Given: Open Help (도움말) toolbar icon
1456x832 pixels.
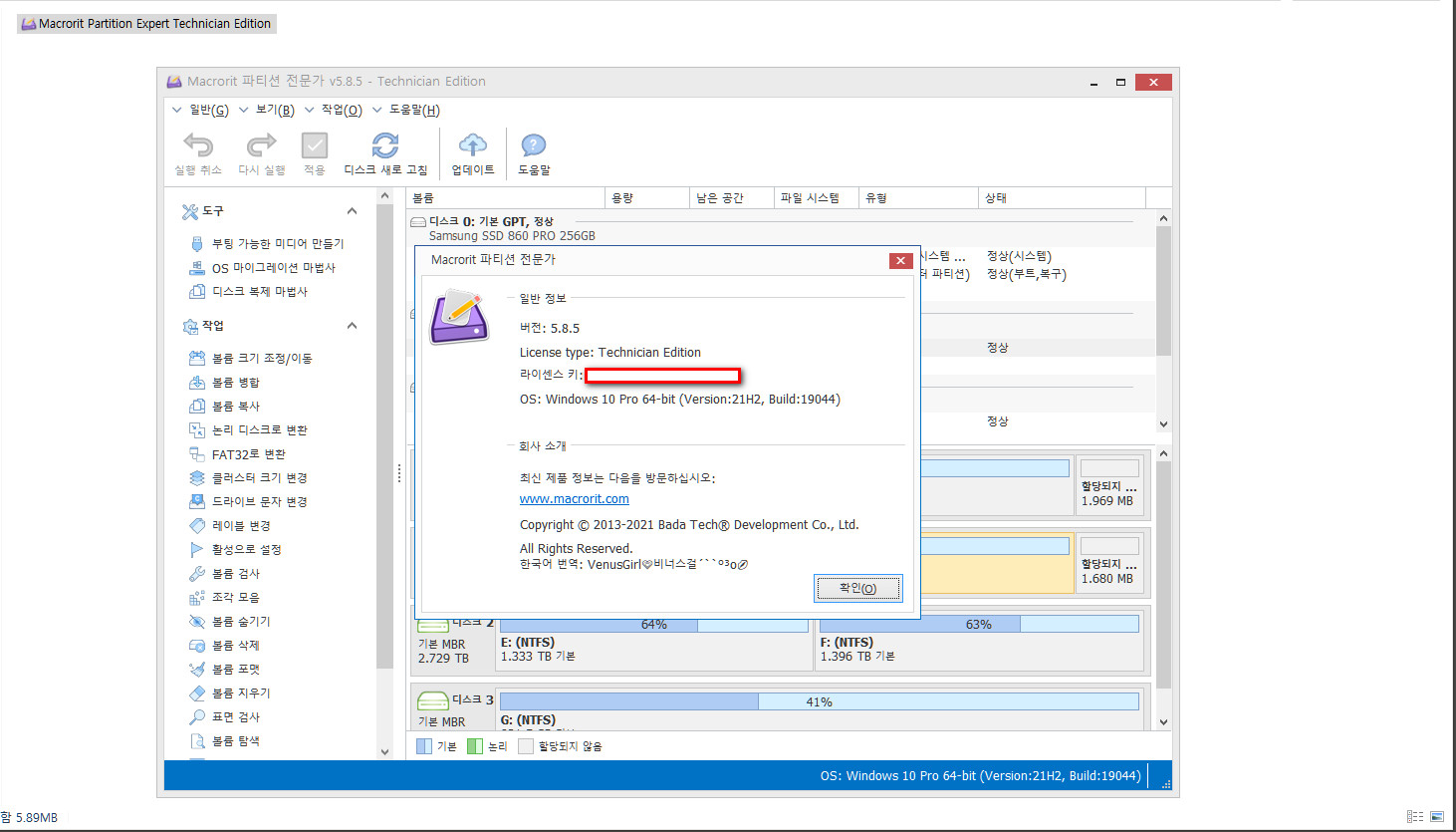Looking at the screenshot, I should pos(534,146).
